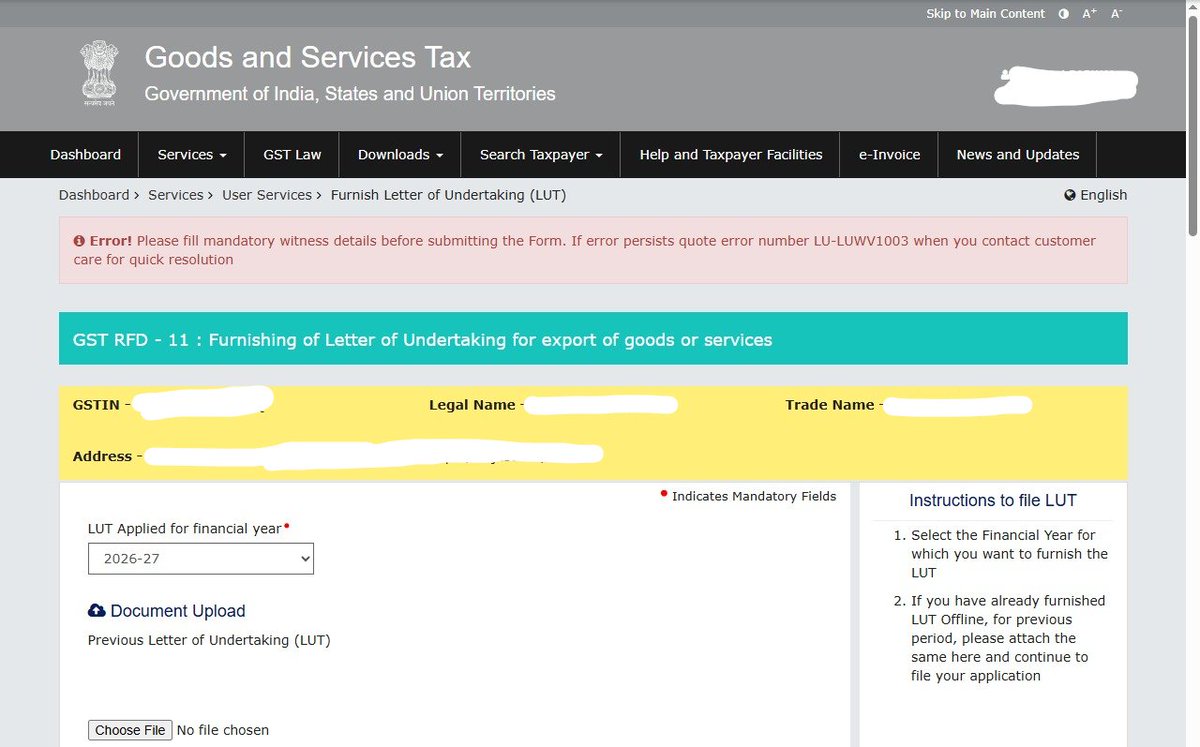Image resolution: width=1200 pixels, height=747 pixels.
Task: Click the Government of India emblem logo
Action: (99, 73)
